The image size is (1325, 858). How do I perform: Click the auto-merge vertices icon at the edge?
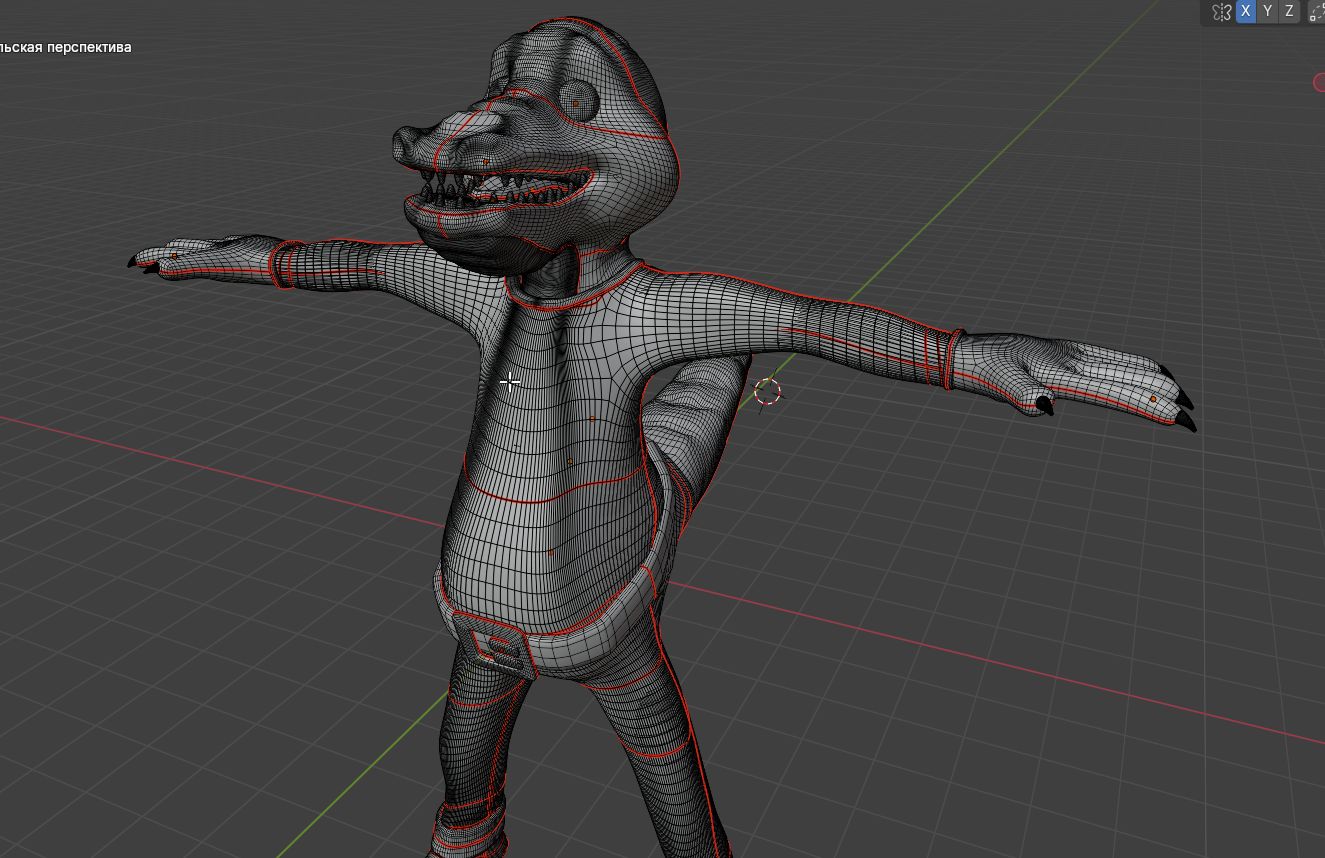[x=1316, y=12]
